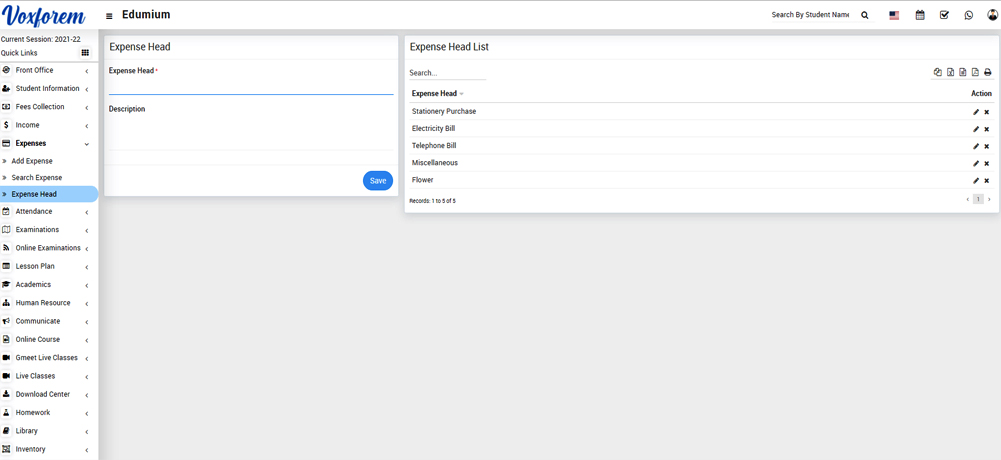Export expense head list to Excel
This screenshot has height=460, width=1001.
(950, 73)
